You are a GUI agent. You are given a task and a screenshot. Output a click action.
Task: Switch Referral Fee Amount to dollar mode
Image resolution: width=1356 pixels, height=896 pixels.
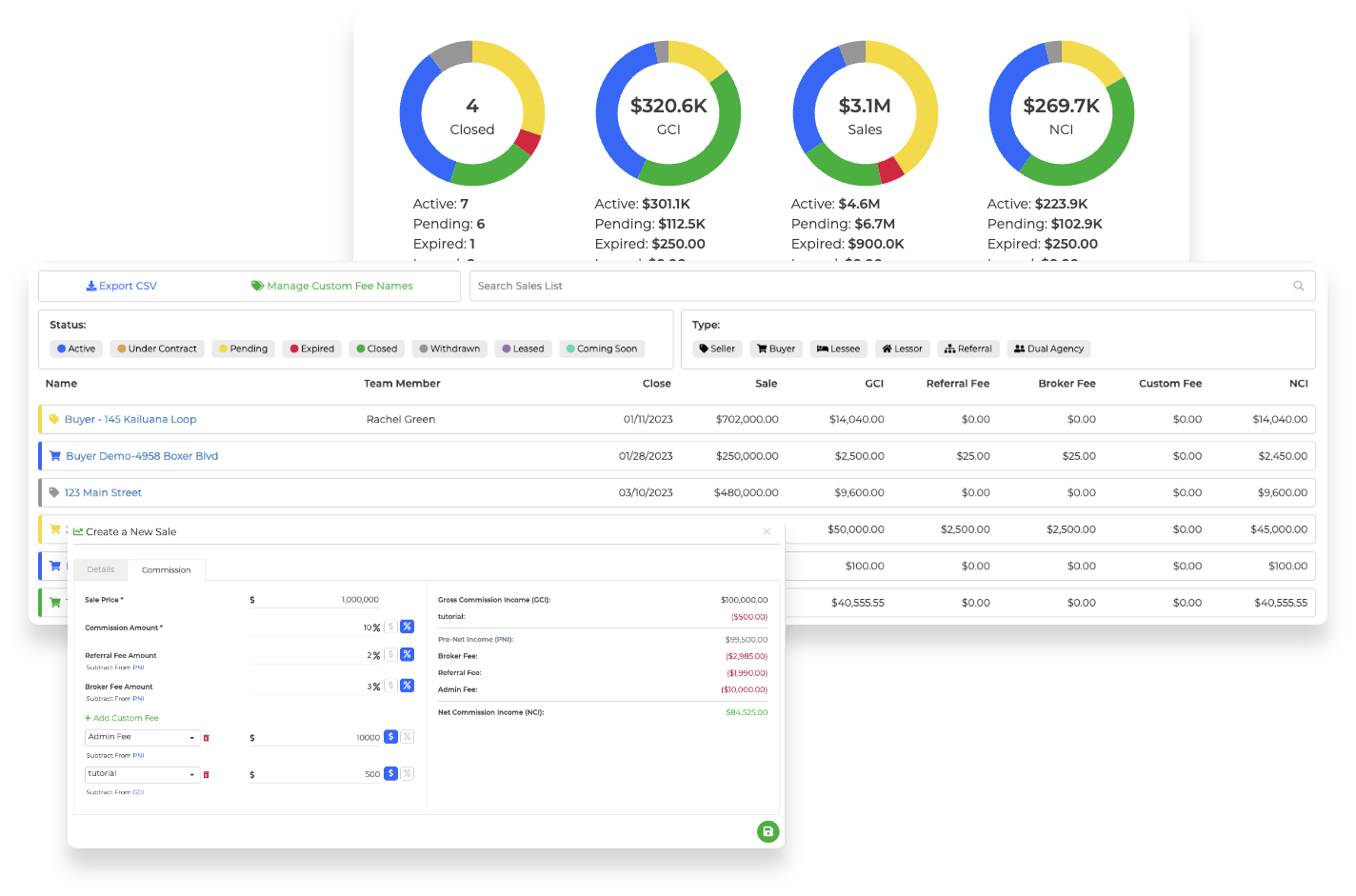tap(390, 654)
